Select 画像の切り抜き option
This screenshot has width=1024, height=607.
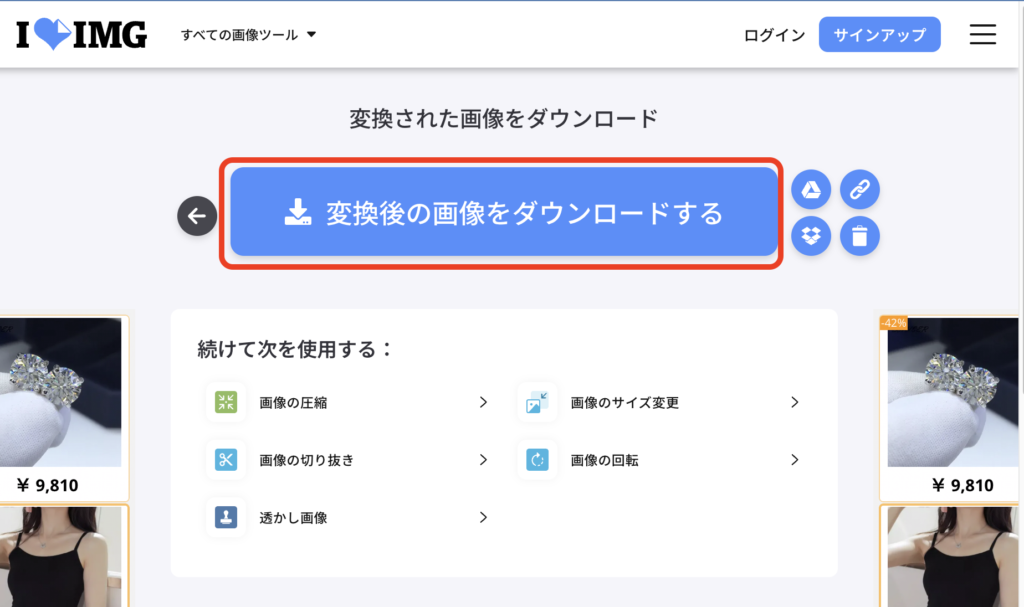pos(306,460)
